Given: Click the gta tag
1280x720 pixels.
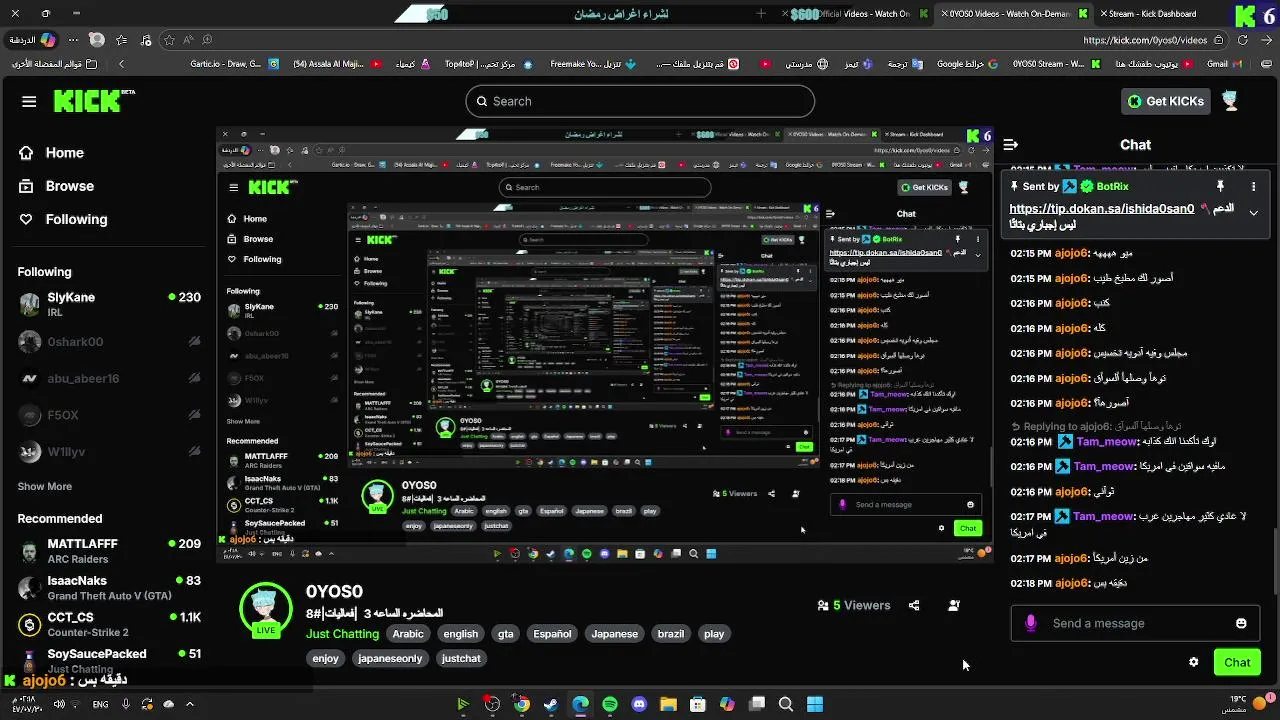Looking at the screenshot, I should coord(506,634).
